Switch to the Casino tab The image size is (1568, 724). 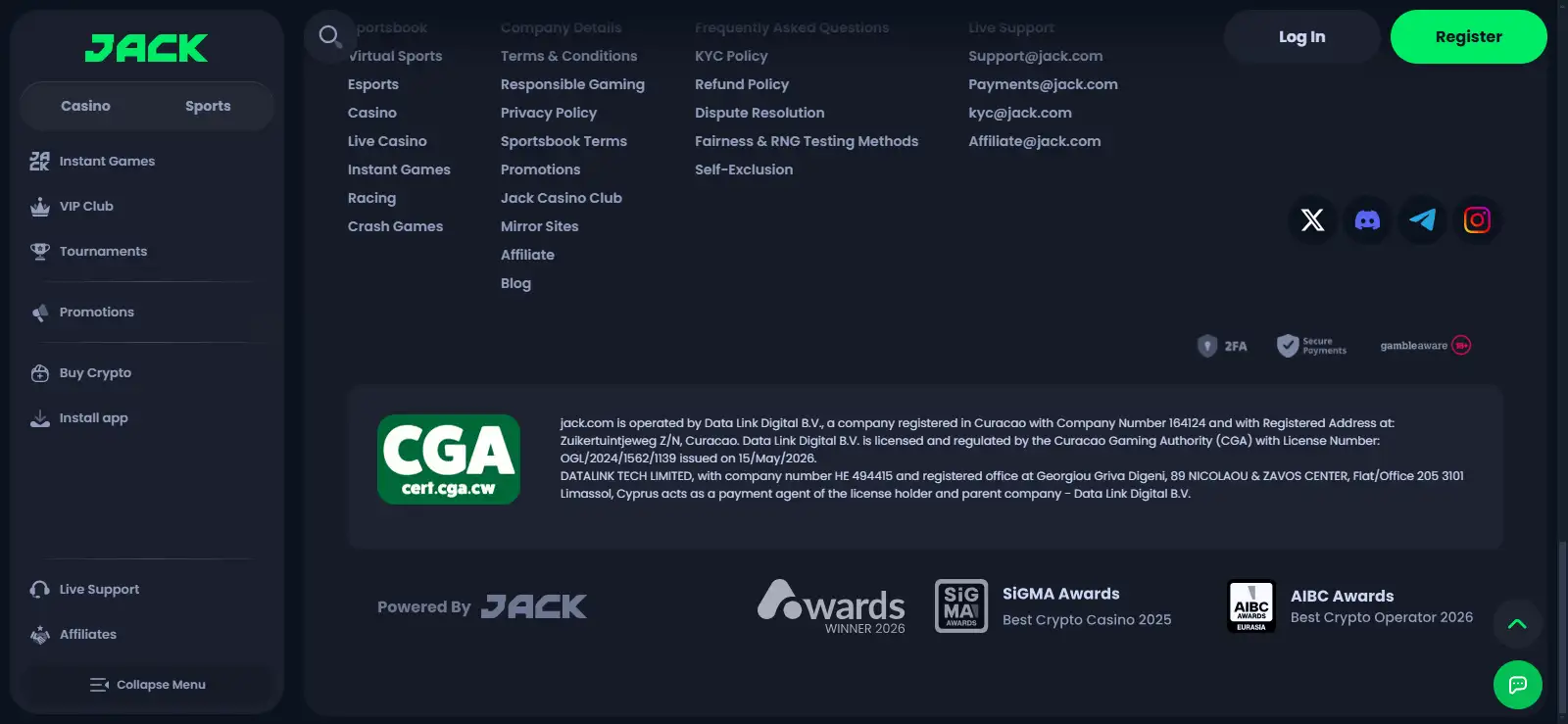coord(85,106)
